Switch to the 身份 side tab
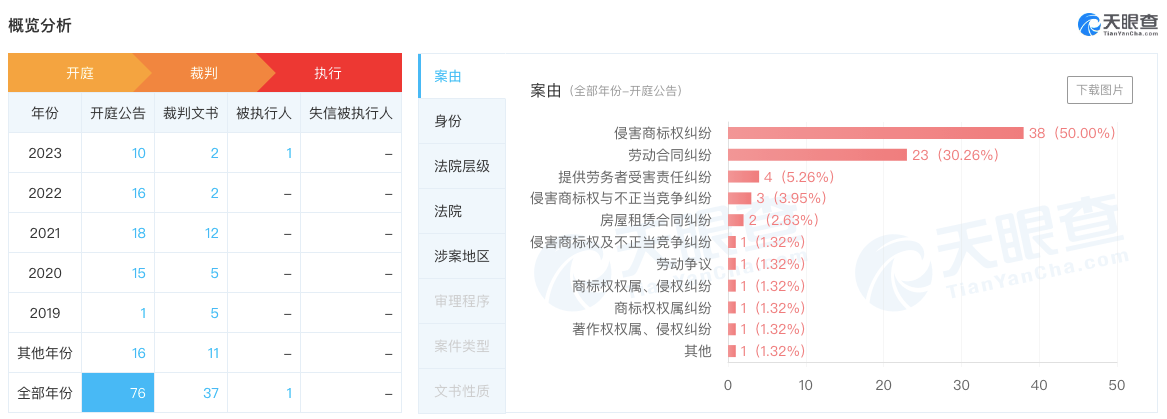Screen dimensions: 1167x419 [x=448, y=121]
